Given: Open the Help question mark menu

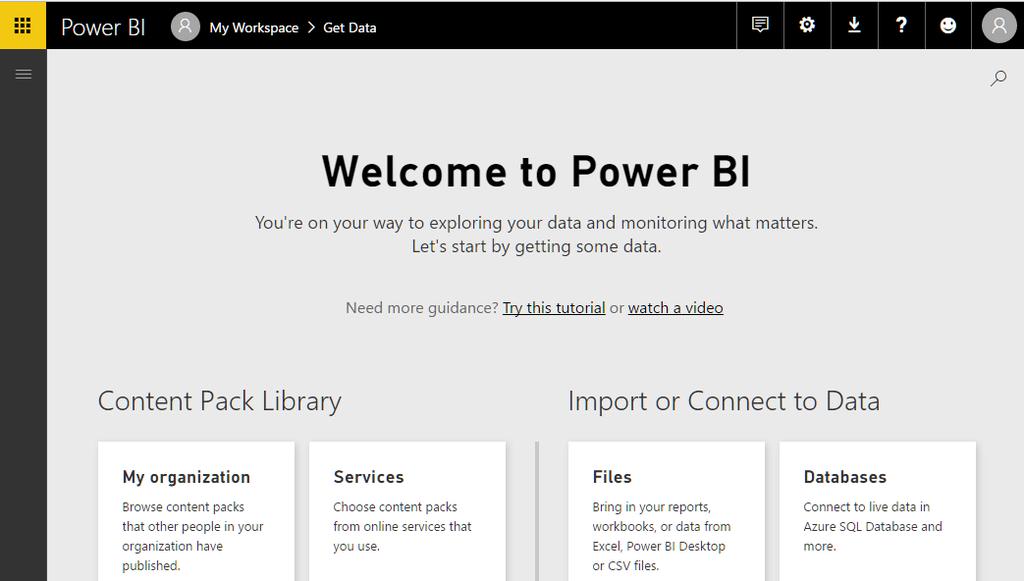Looking at the screenshot, I should point(901,25).
